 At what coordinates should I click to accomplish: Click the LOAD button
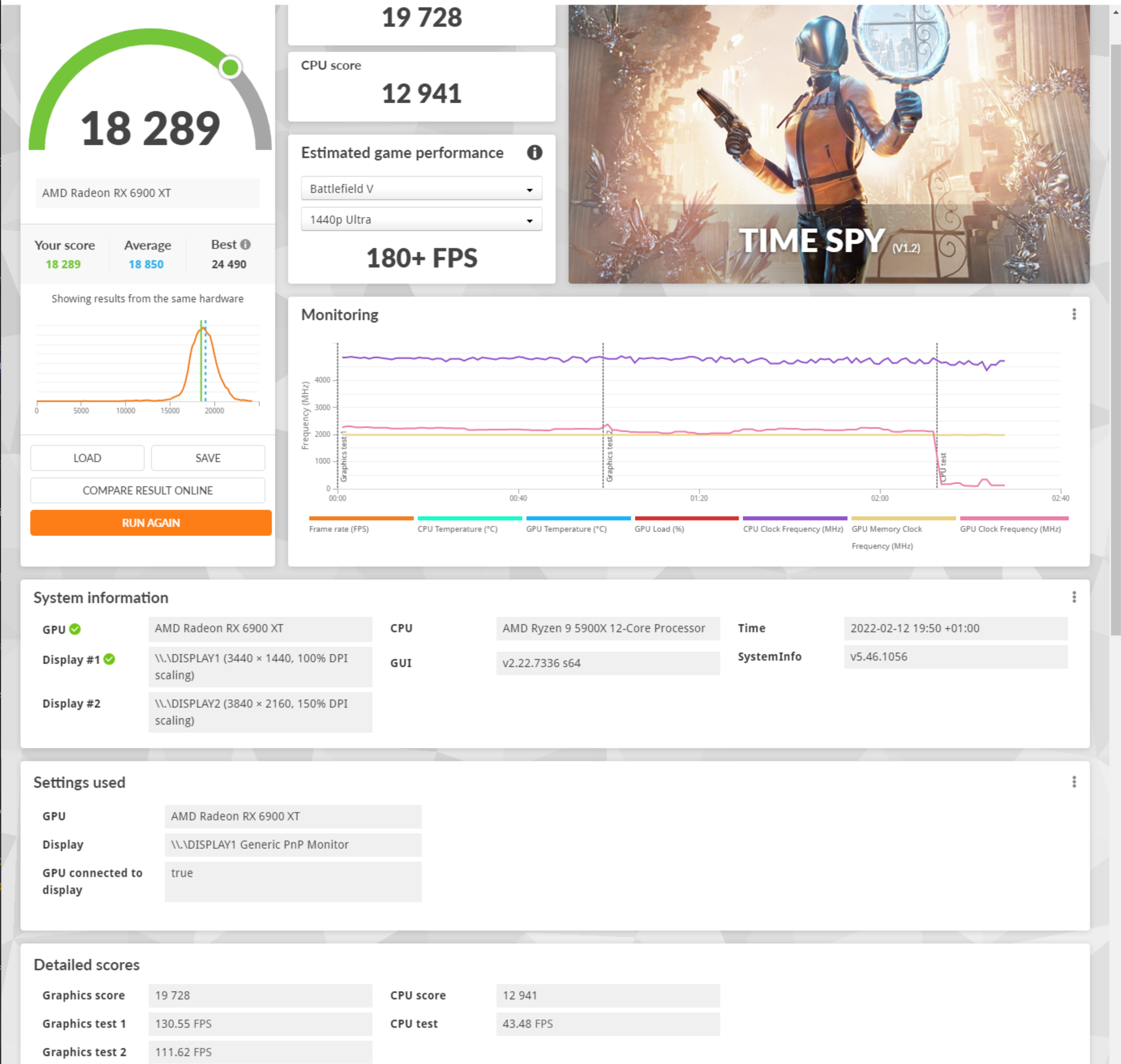[x=88, y=458]
